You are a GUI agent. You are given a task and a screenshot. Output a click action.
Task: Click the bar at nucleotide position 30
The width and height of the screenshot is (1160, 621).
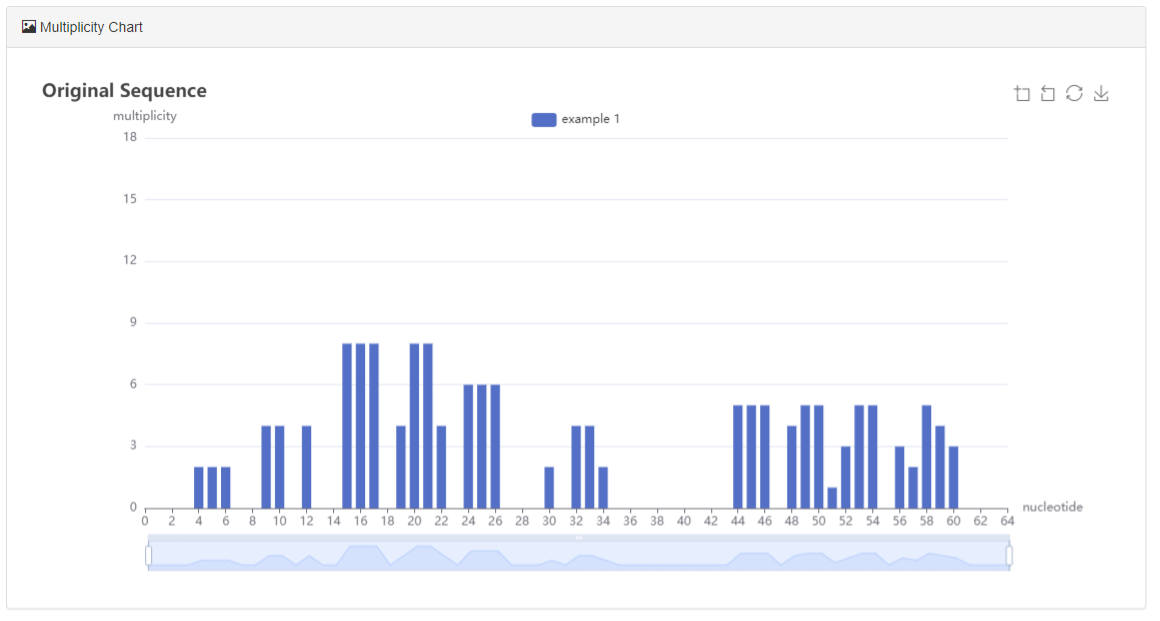pos(547,485)
